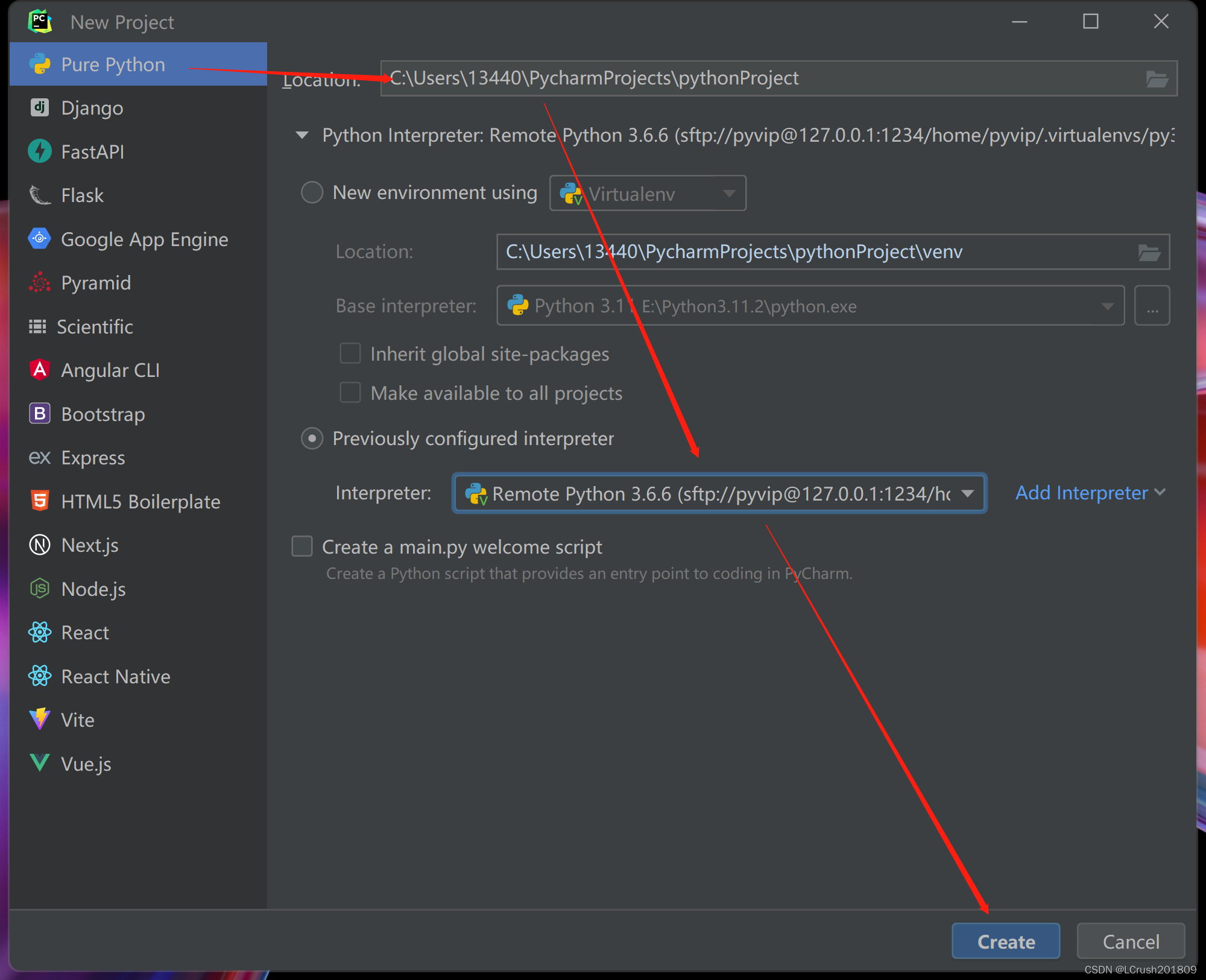Screen dimensions: 1206x980
Task: Select New environment using radio button
Action: 312,192
